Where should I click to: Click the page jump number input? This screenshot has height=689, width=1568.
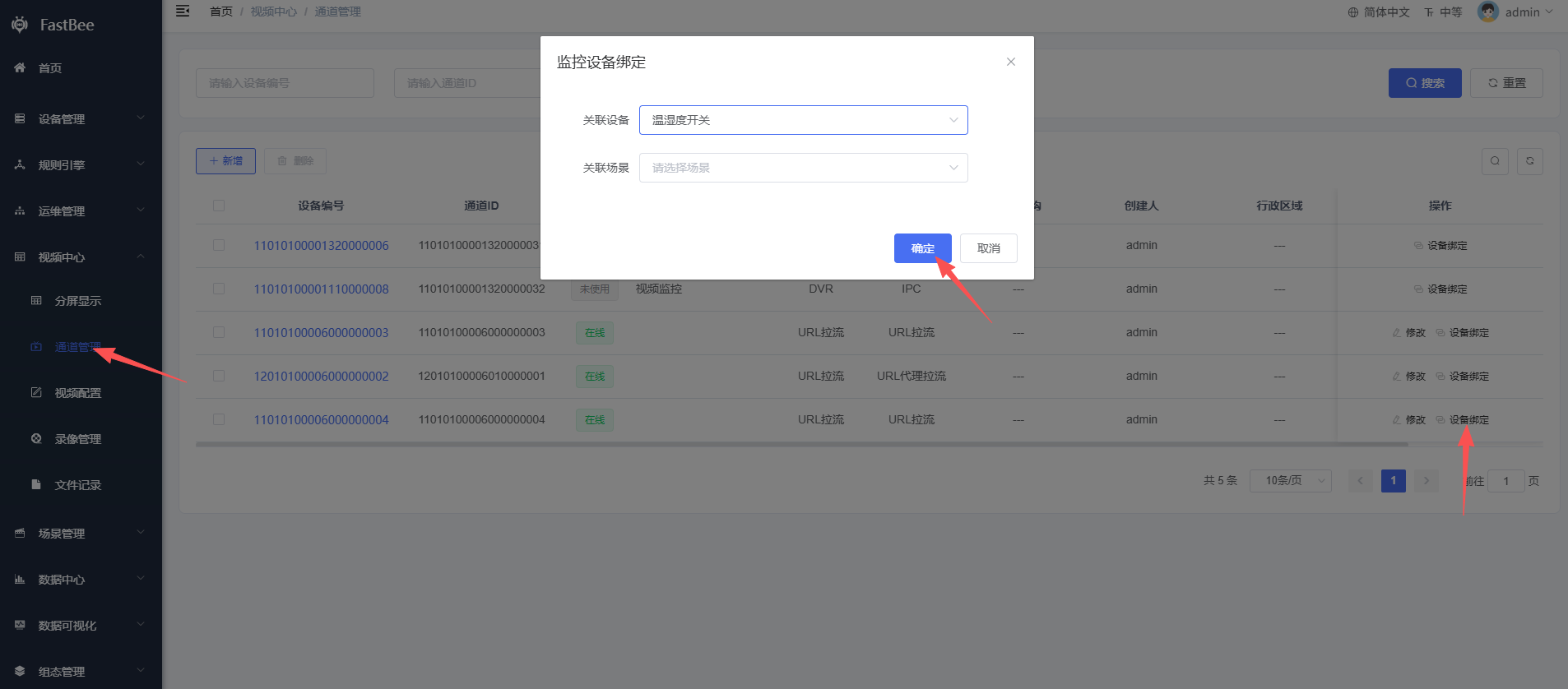(1505, 481)
